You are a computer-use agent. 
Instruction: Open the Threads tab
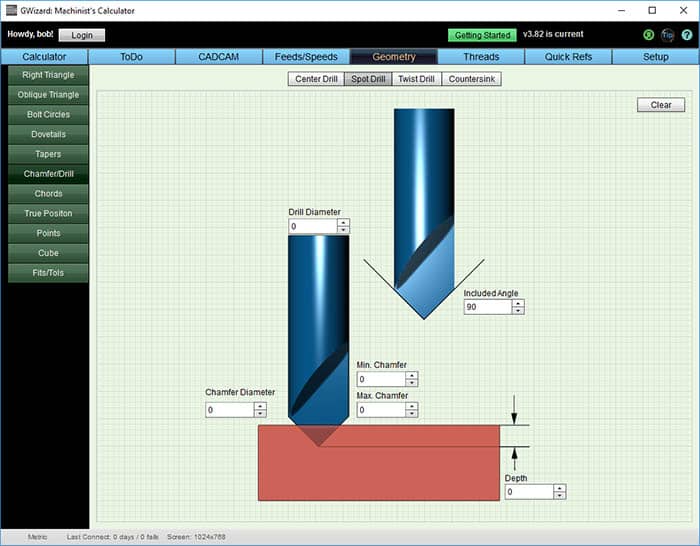click(x=481, y=57)
